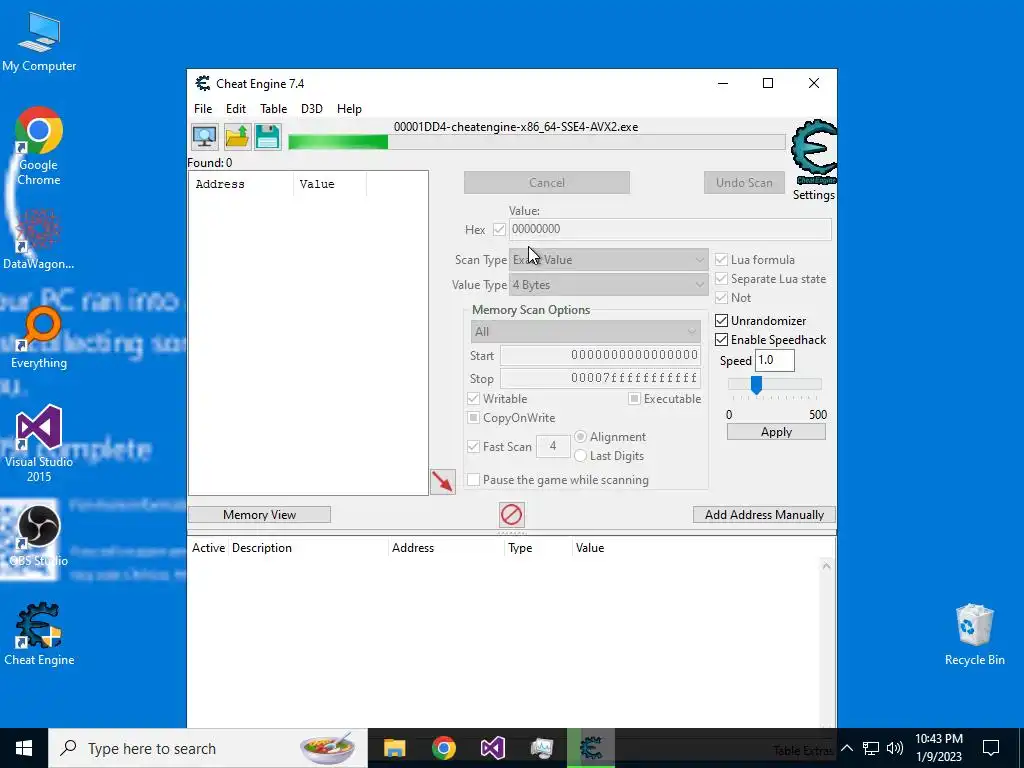Click the Stop address field
This screenshot has height=768, width=1024.
point(601,379)
